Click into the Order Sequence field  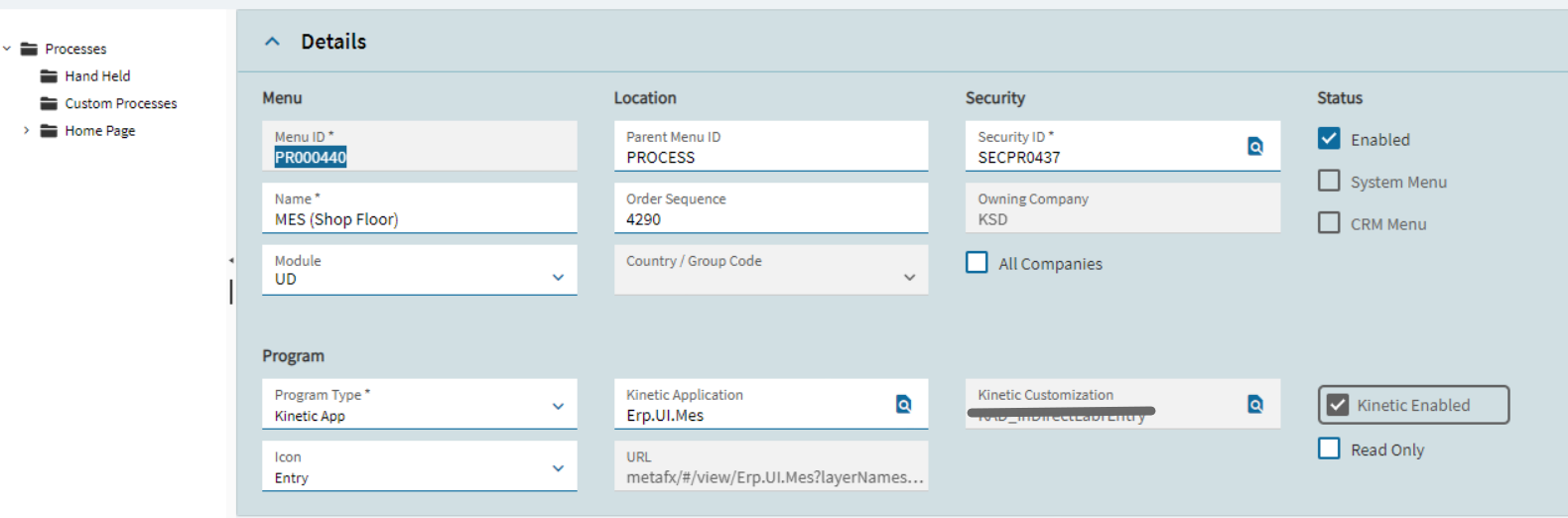click(x=771, y=208)
